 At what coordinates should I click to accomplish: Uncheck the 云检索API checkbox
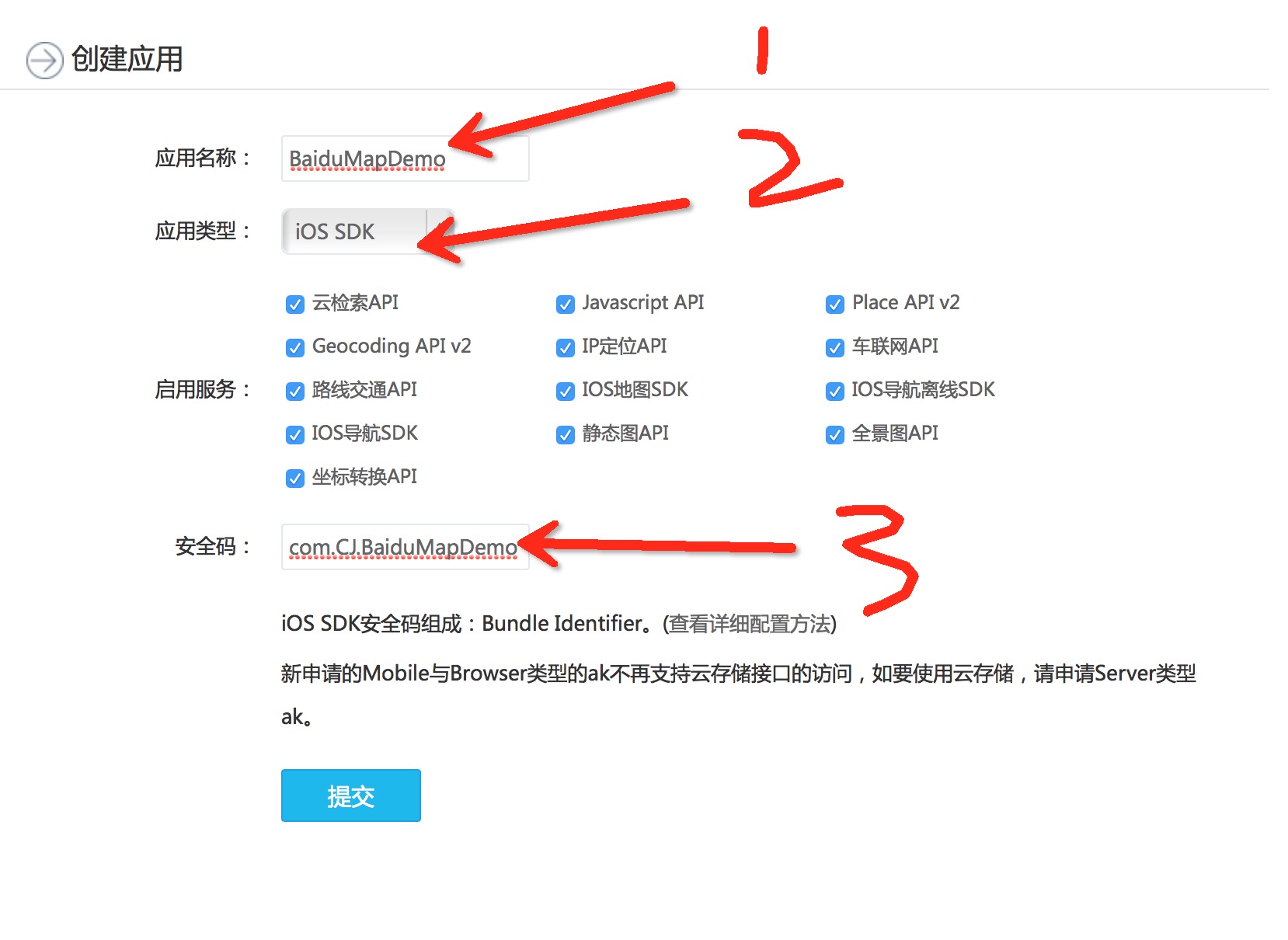[294, 304]
